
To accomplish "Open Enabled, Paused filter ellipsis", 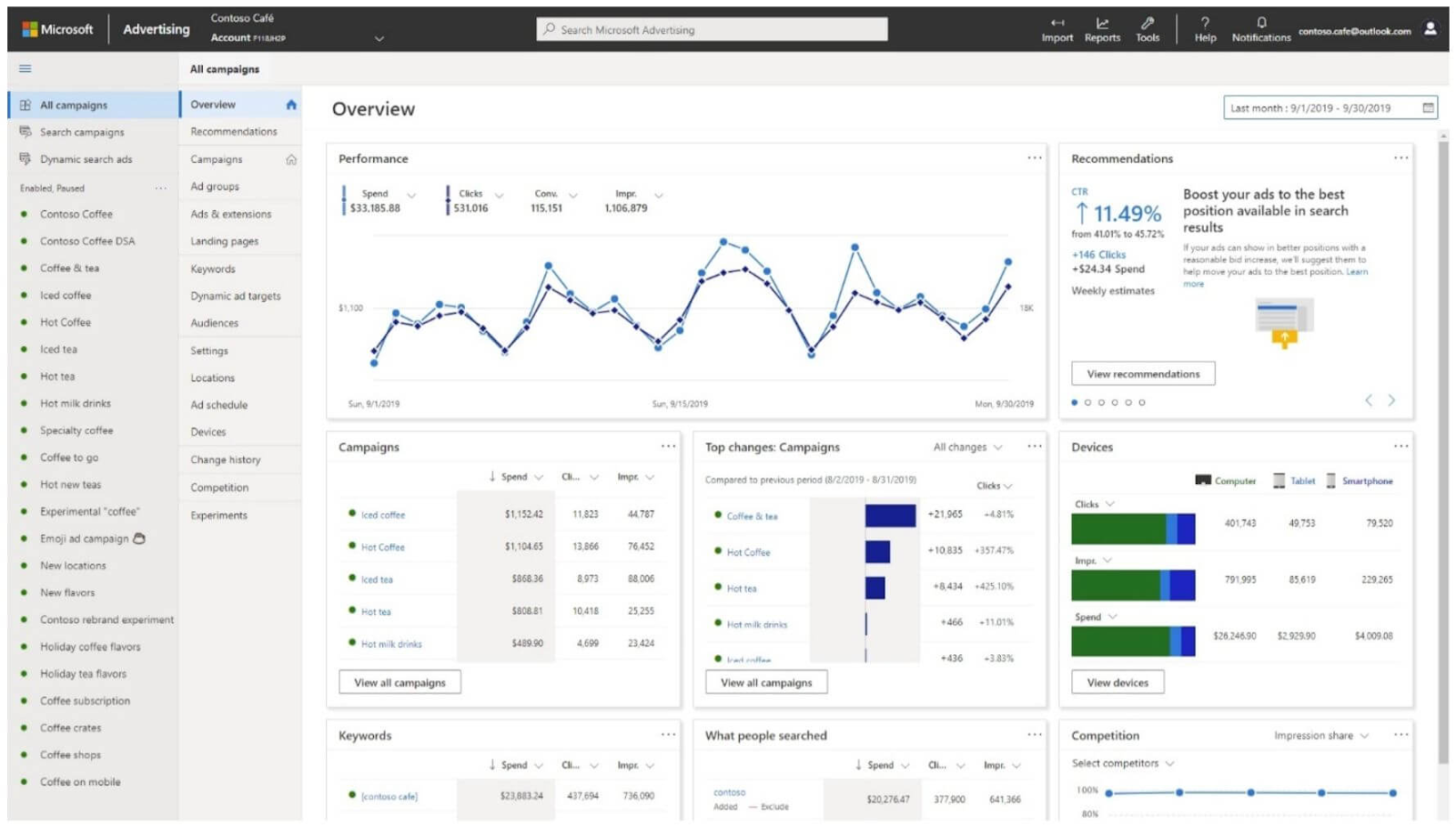I will (x=160, y=188).
